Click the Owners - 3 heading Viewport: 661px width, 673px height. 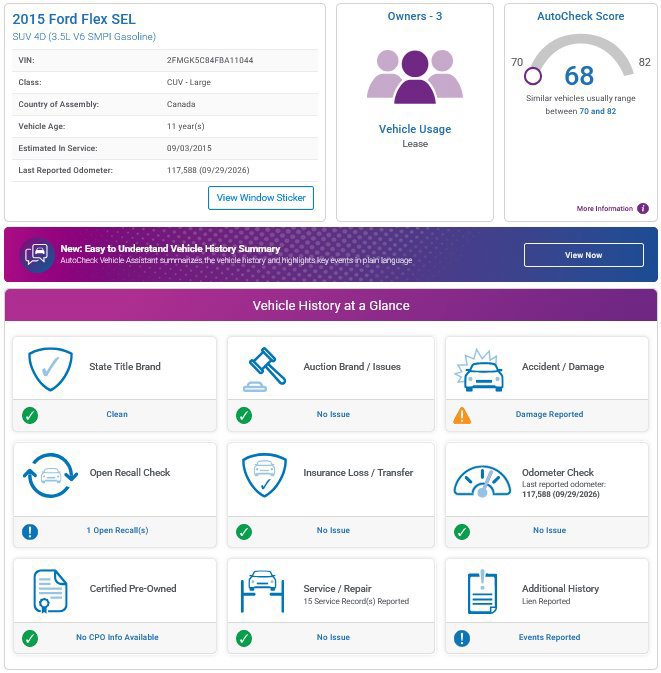(415, 16)
